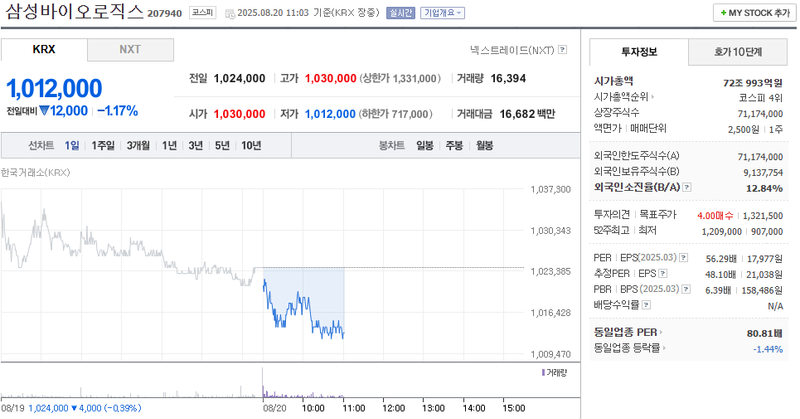Open help icon beside 외국인소진율(B/A)
This screenshot has height=419, width=800.
point(687,187)
